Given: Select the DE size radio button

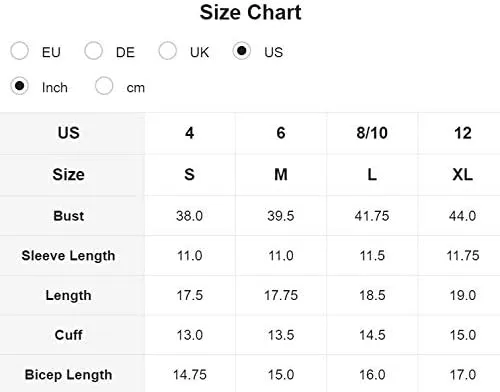Looking at the screenshot, I should tap(93, 51).
